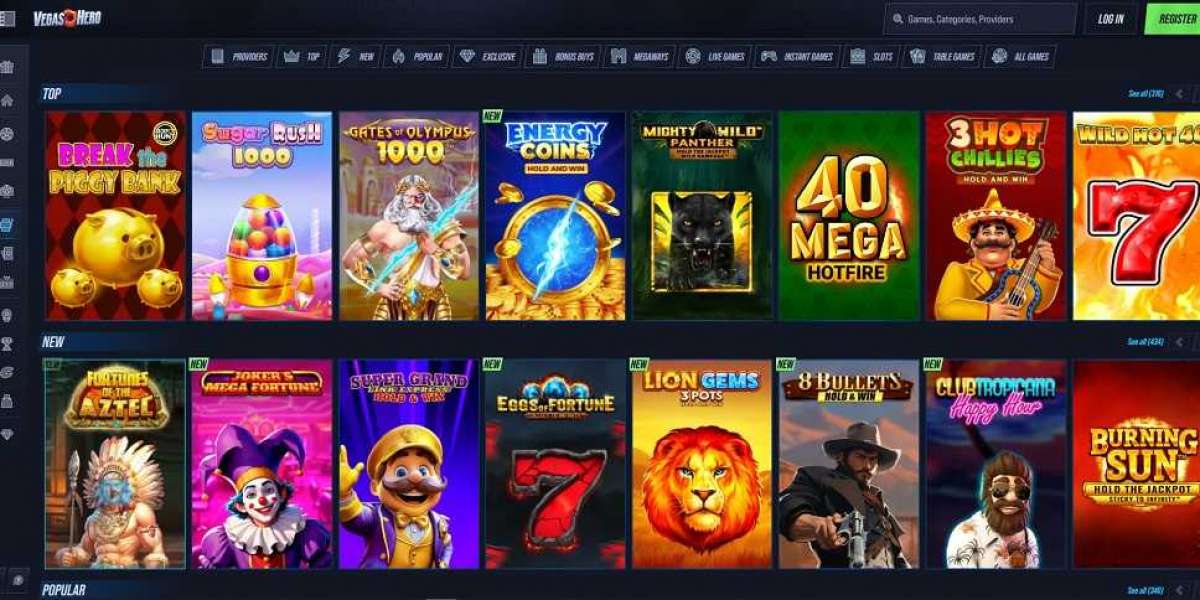
Task: Select the Megaways category
Action: click(x=640, y=57)
